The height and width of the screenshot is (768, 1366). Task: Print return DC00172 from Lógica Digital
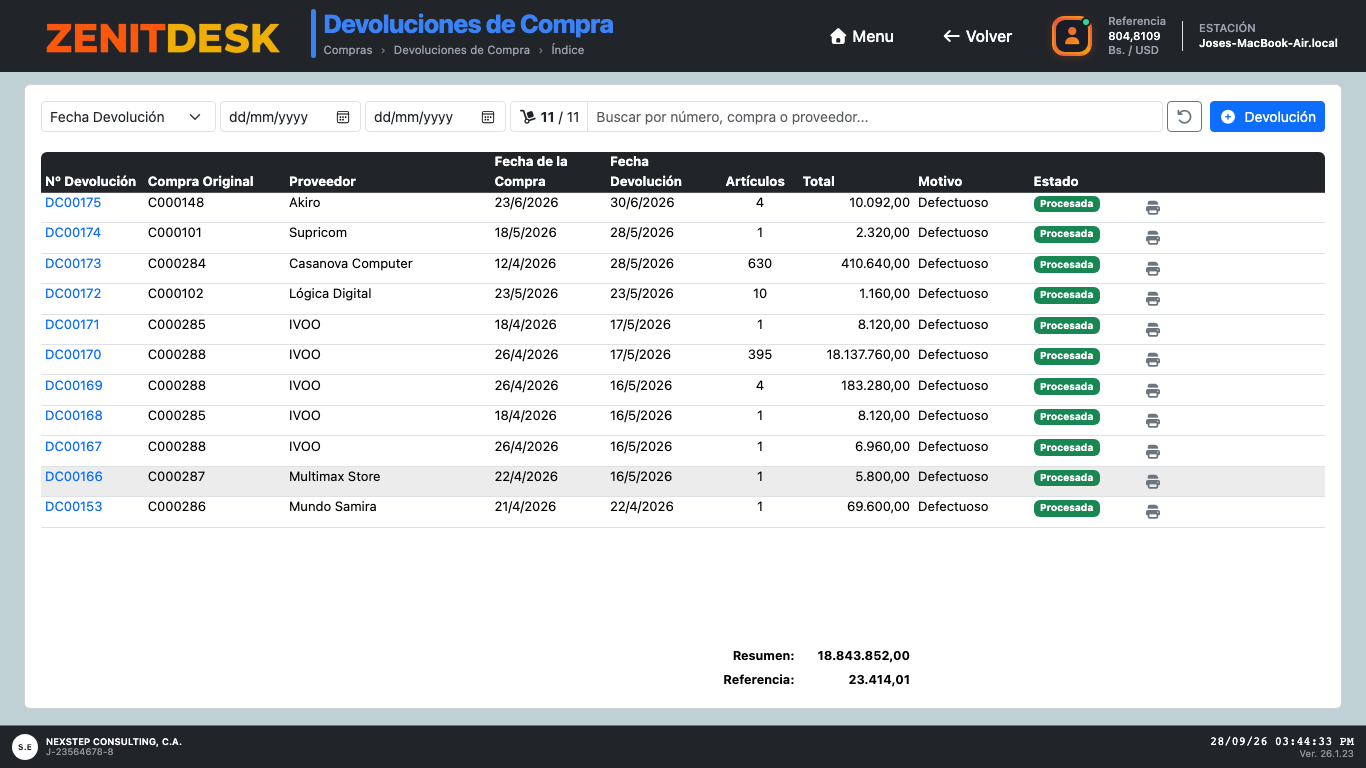[1153, 299]
